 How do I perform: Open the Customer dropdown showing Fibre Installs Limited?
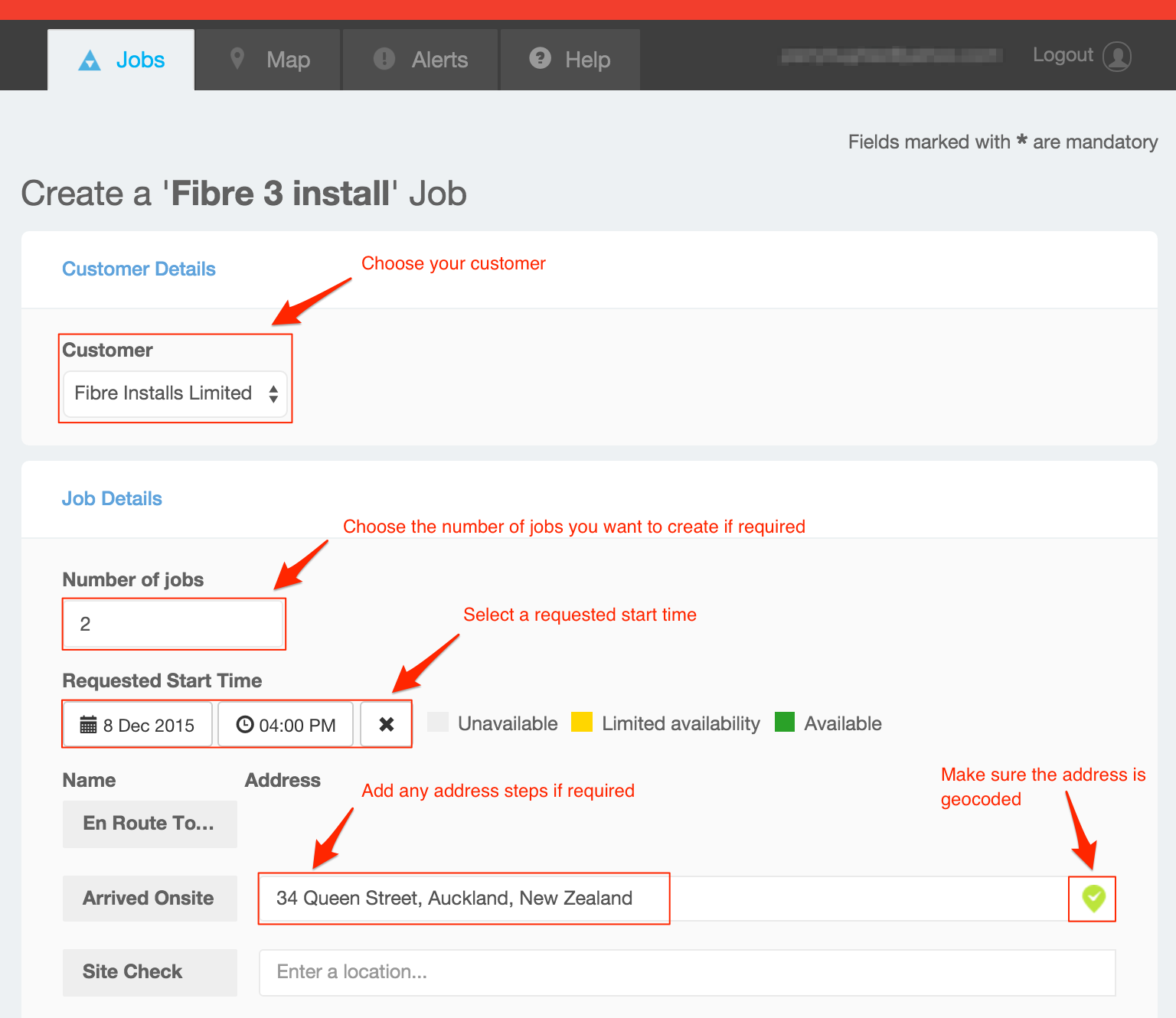tap(175, 393)
